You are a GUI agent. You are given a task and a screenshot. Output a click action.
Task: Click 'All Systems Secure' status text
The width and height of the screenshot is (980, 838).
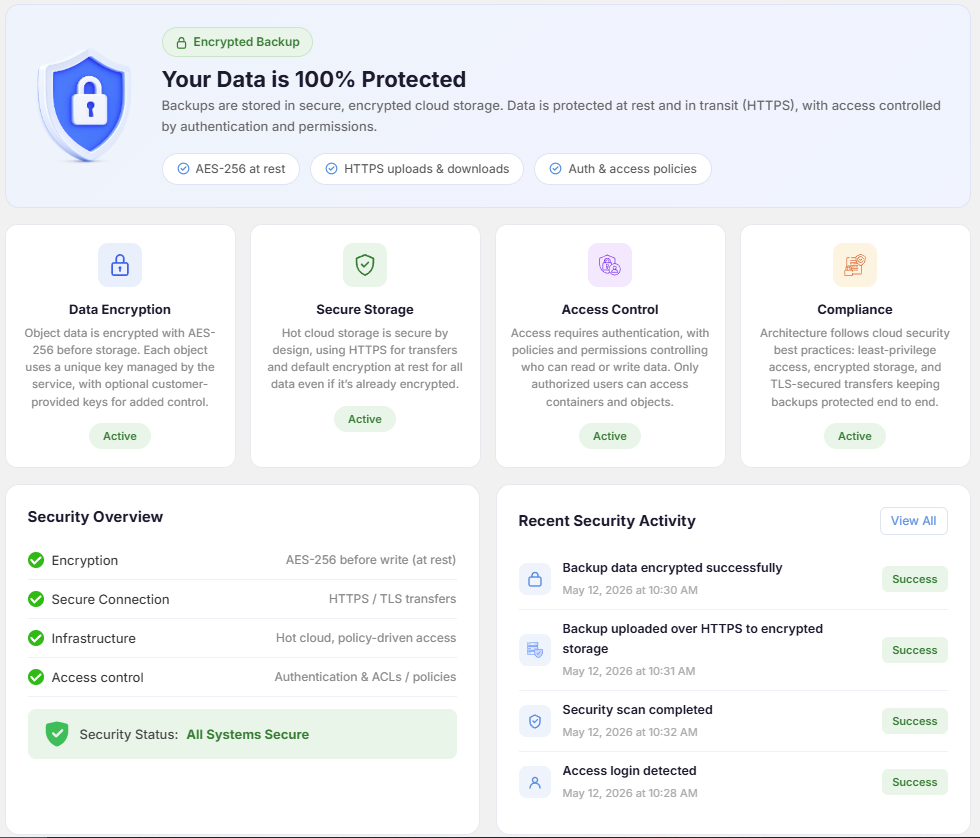pos(248,734)
